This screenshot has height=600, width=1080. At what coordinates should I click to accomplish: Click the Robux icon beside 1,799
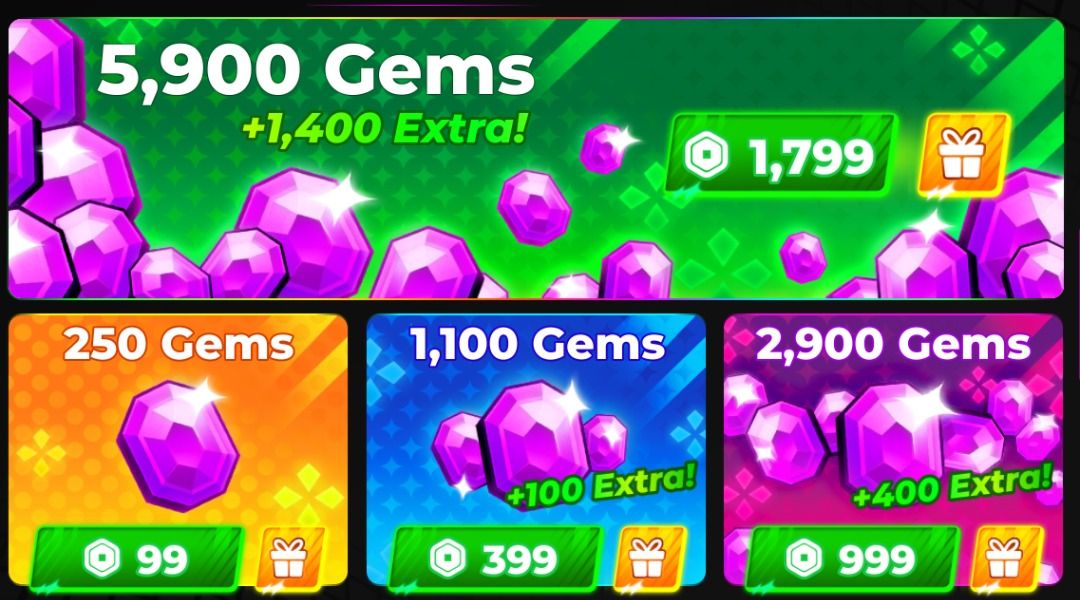tap(706, 155)
